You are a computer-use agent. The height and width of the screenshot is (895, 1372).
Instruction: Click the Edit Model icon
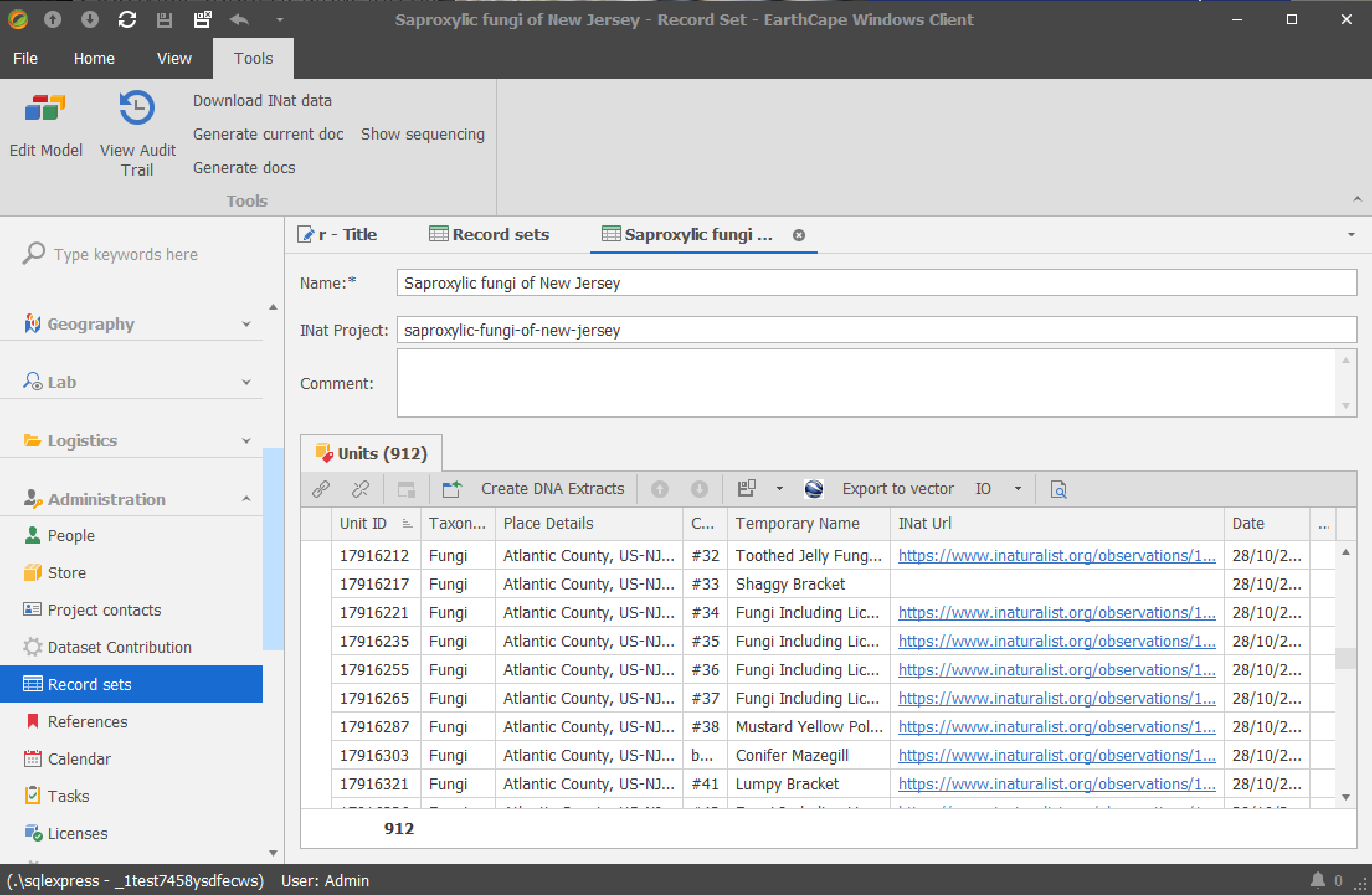(45, 109)
